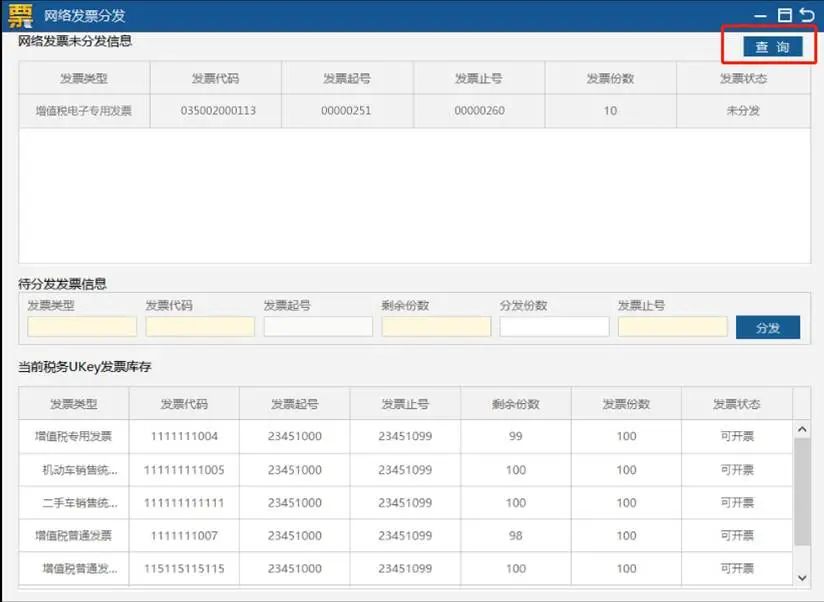
Task: Click 发票份数 header in undistributed table
Action: [610, 78]
